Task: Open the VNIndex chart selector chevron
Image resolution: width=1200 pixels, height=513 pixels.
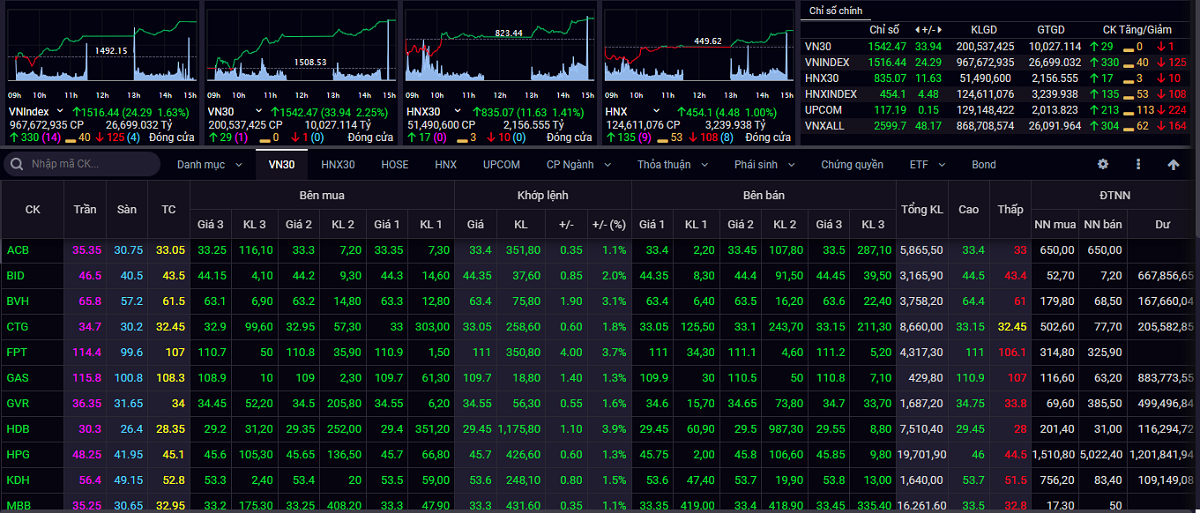Action: [x=61, y=112]
